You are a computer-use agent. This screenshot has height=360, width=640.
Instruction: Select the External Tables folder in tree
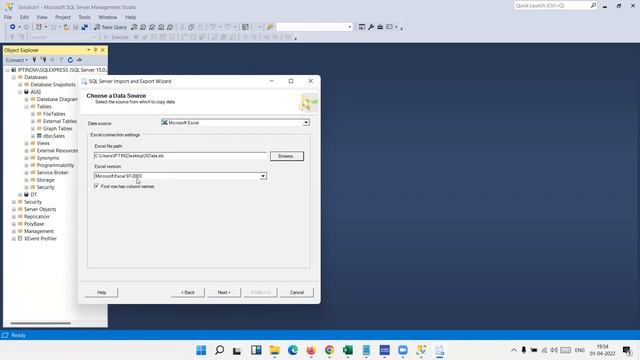[x=60, y=121]
